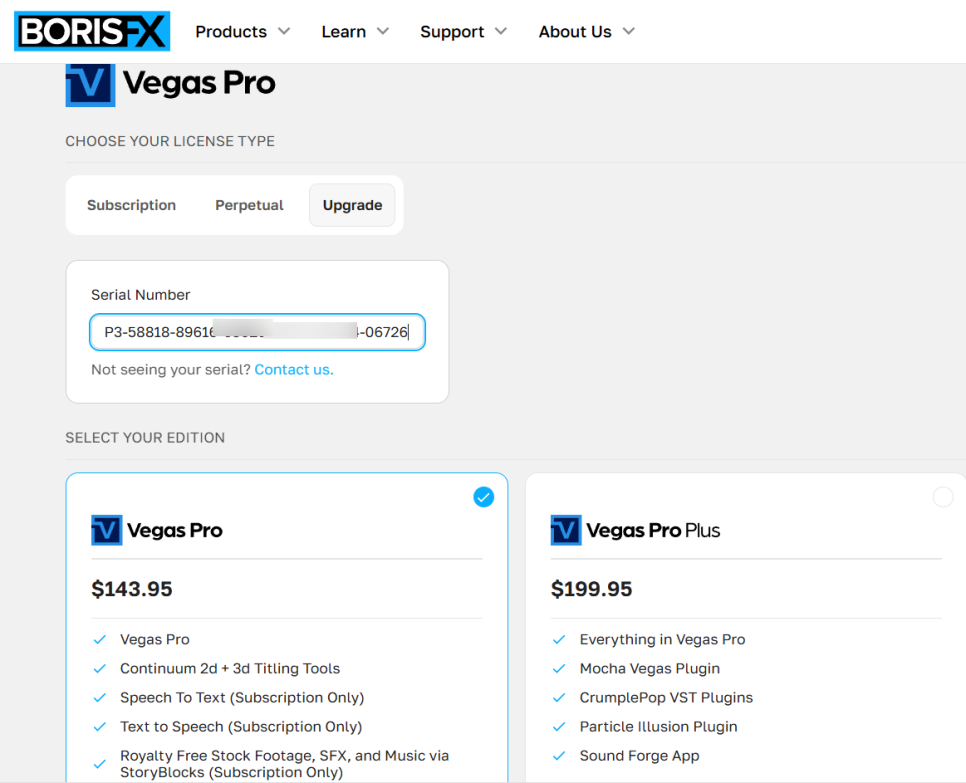This screenshot has width=966, height=783.
Task: Expand the About Us menu chevron
Action: (628, 31)
